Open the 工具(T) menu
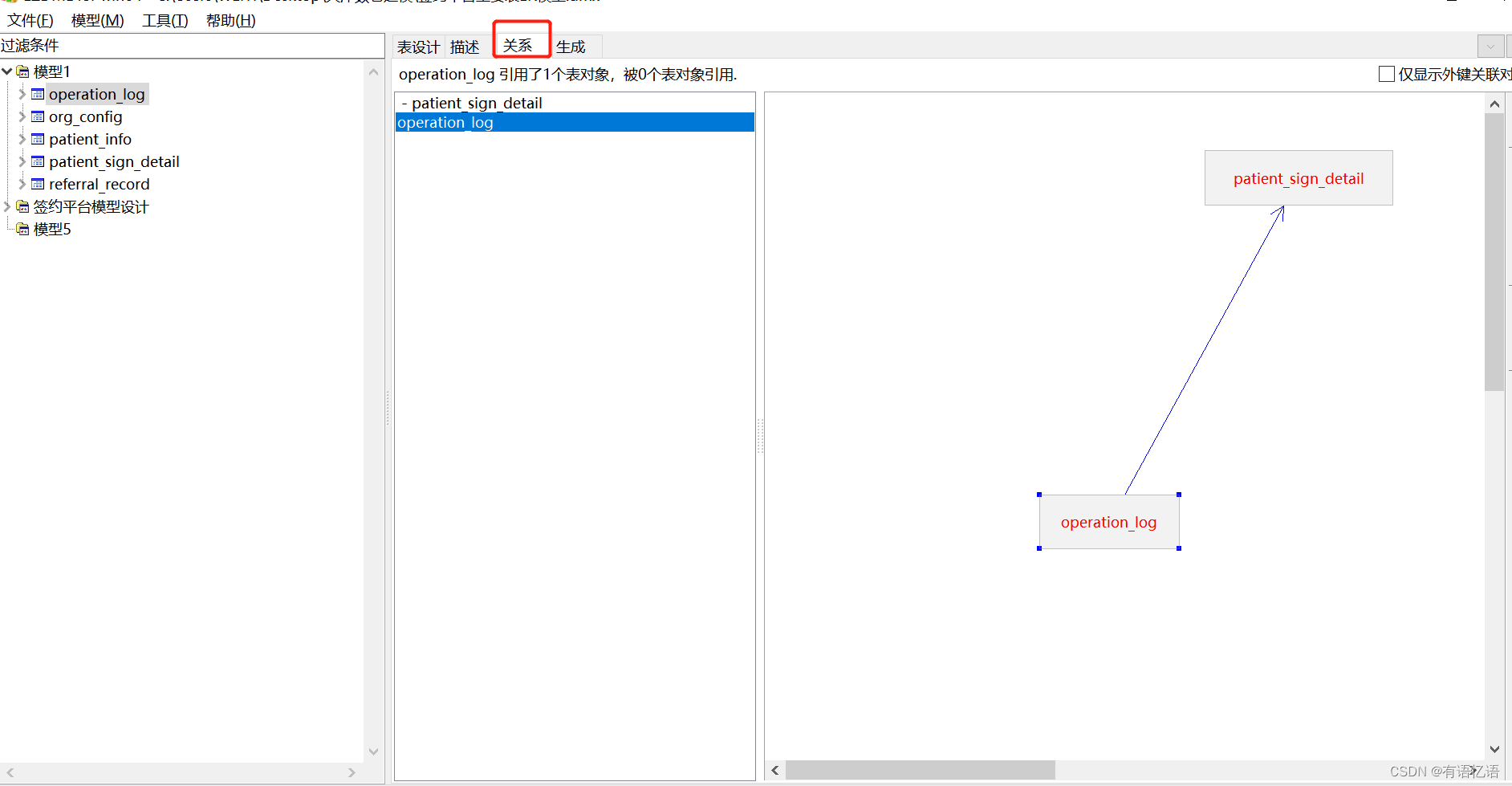This screenshot has height=786, width=1512. pos(165,20)
